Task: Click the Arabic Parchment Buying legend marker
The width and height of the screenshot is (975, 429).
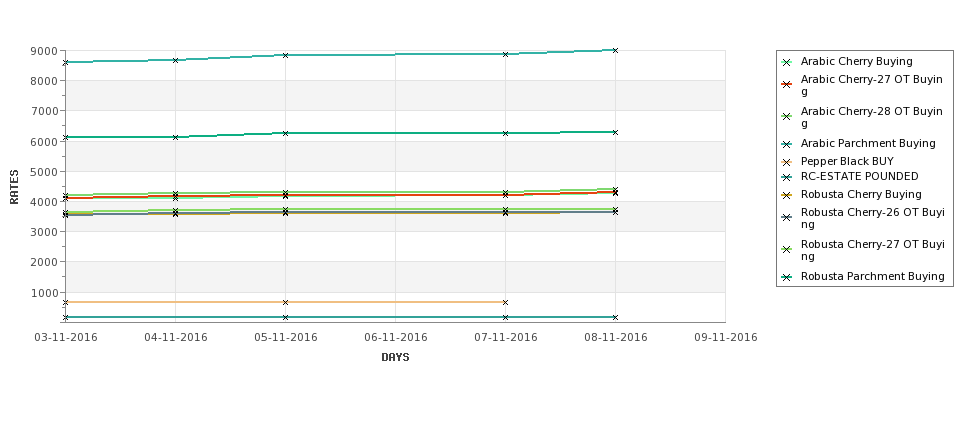Action: pos(787,144)
